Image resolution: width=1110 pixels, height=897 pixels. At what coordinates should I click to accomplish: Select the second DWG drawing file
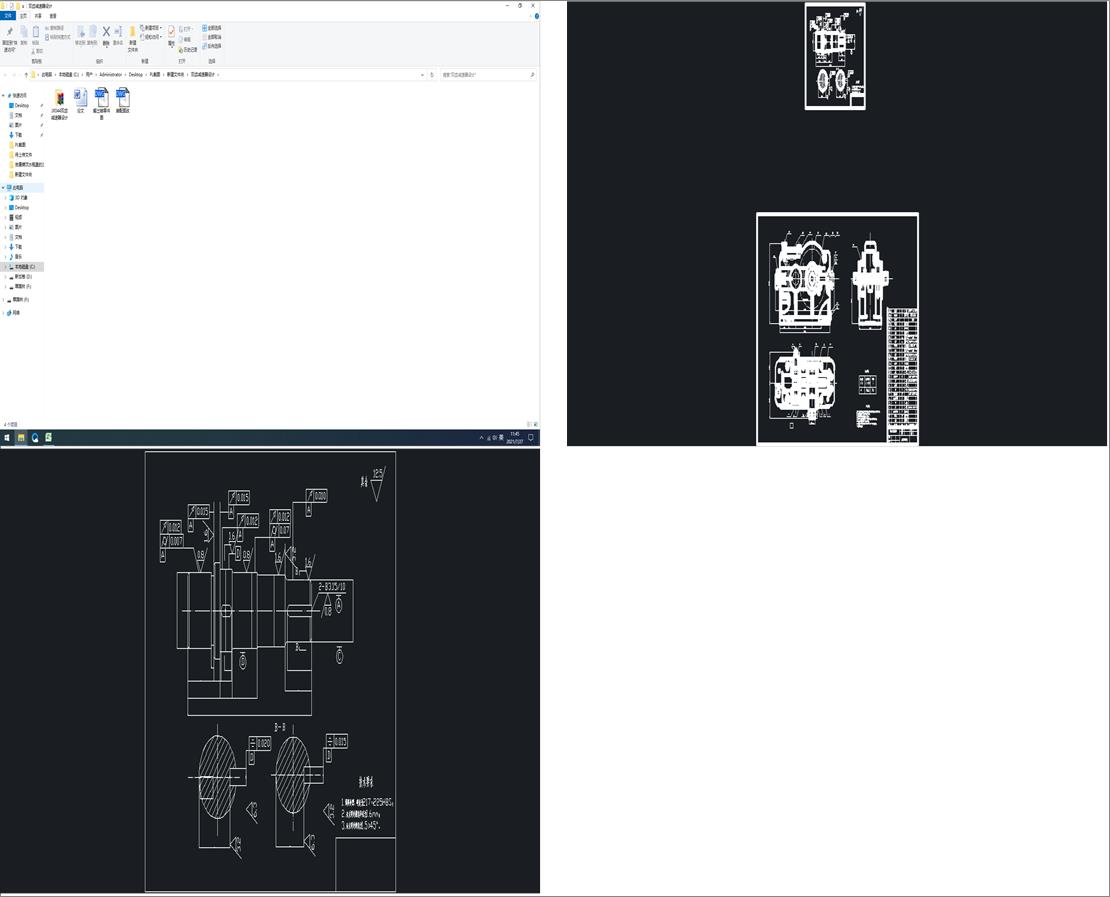(122, 101)
